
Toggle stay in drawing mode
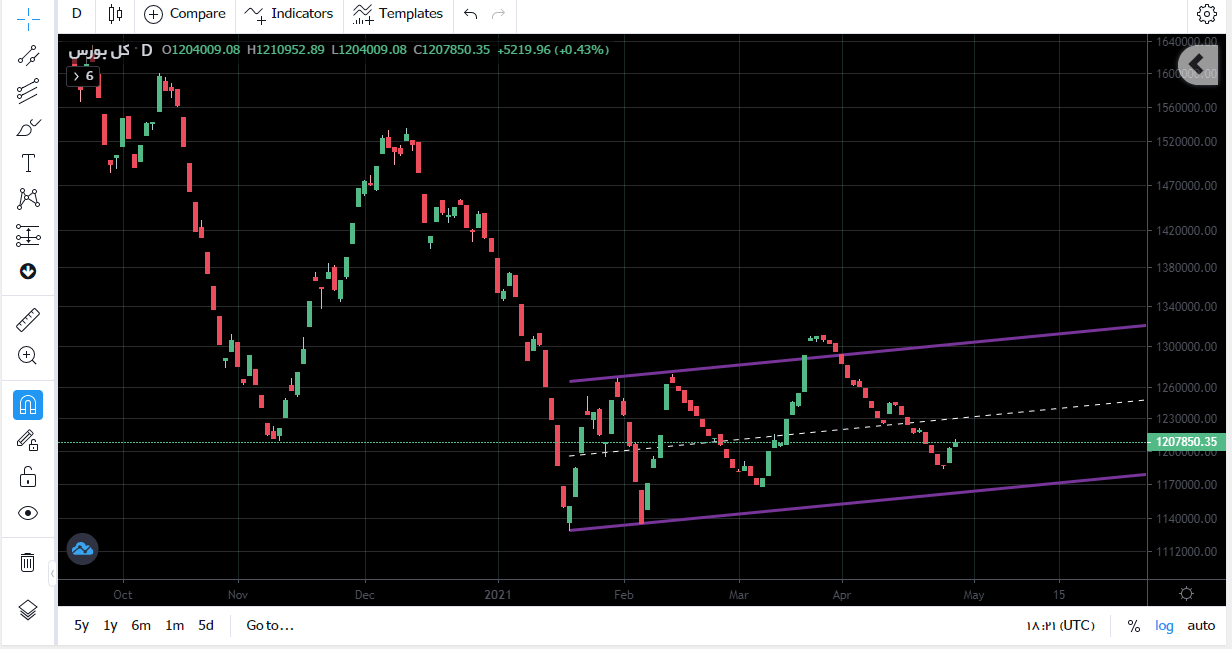coord(28,441)
